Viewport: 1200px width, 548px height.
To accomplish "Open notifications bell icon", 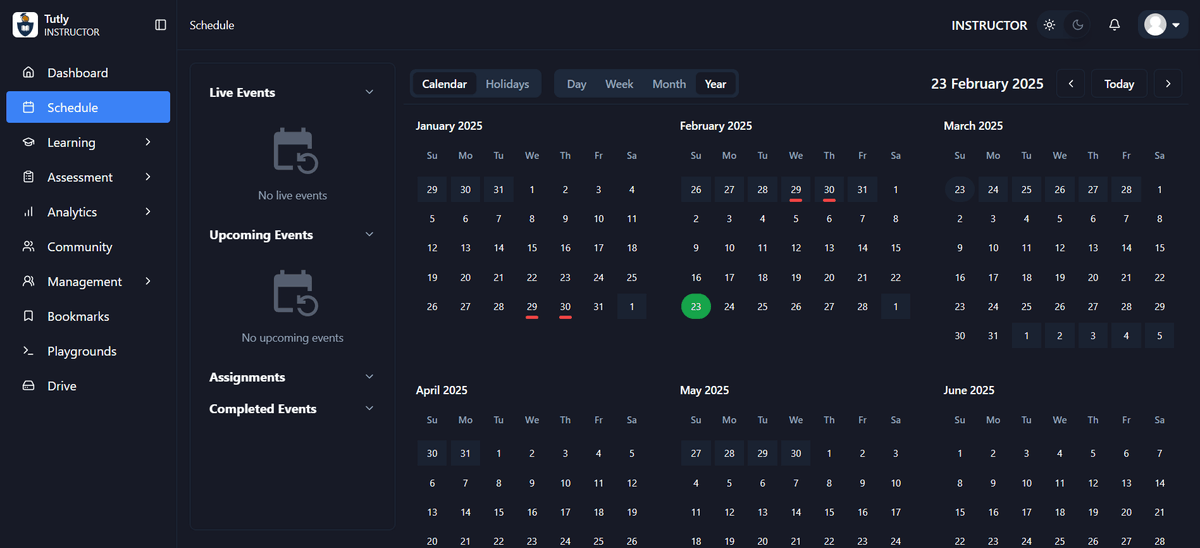I will (x=1114, y=25).
